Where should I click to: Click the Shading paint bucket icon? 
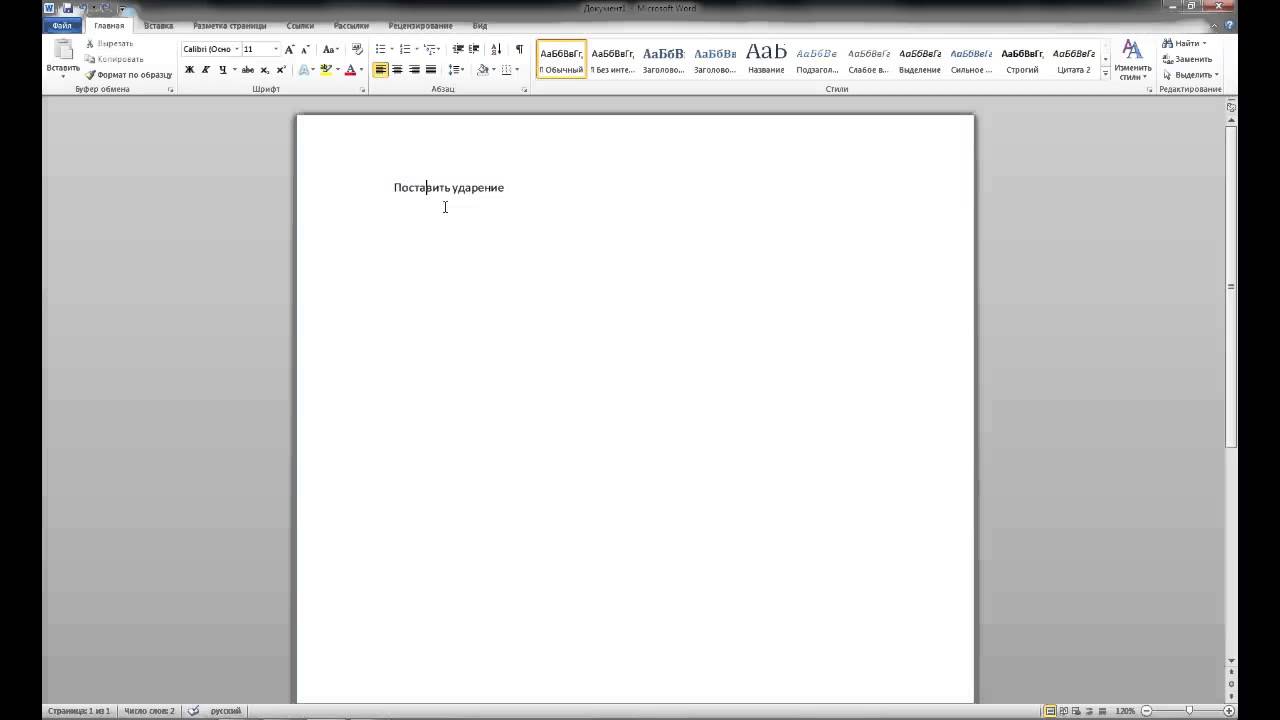(x=482, y=70)
